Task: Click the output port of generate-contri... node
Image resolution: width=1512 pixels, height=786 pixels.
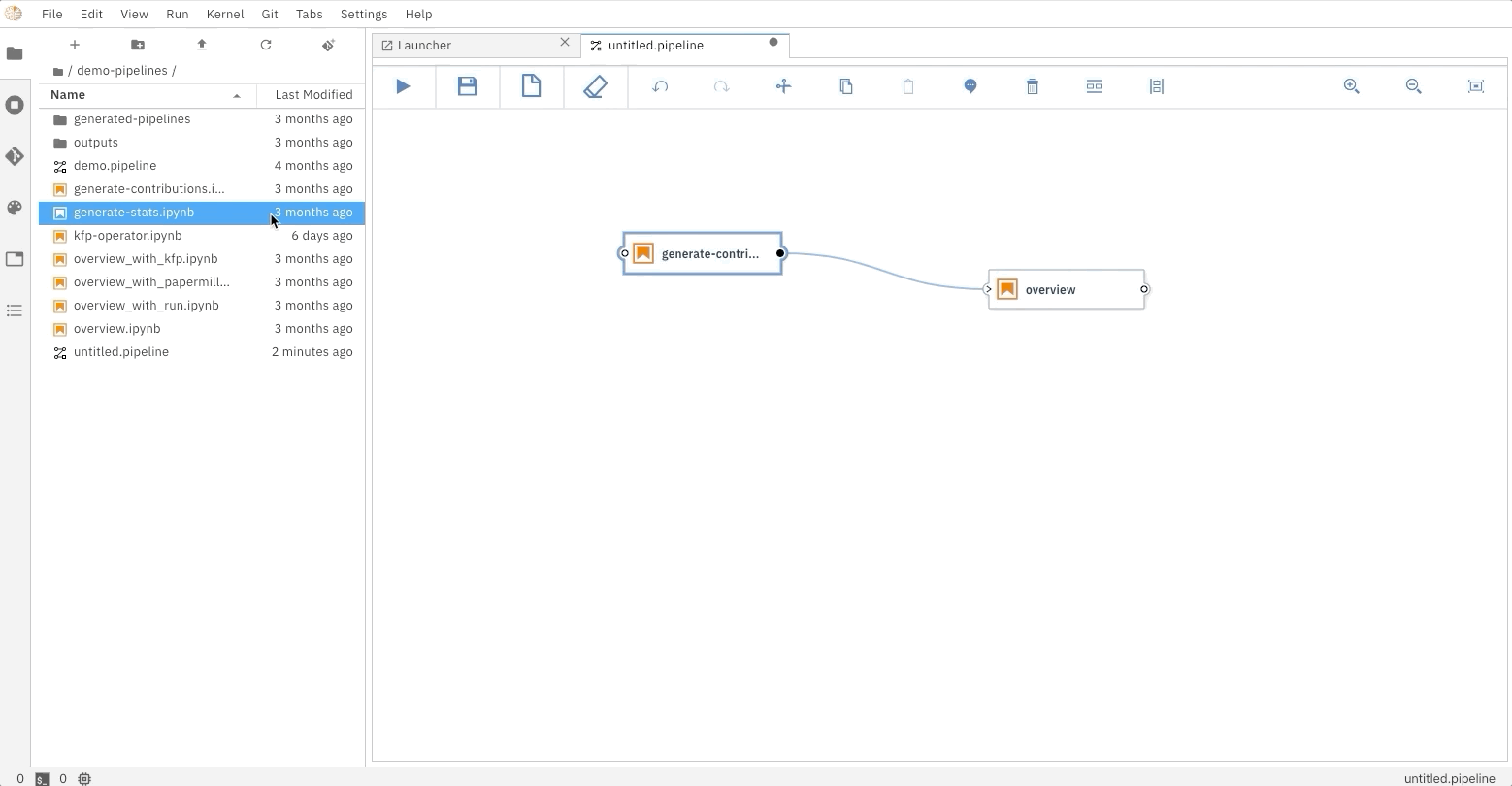Action: point(780,253)
